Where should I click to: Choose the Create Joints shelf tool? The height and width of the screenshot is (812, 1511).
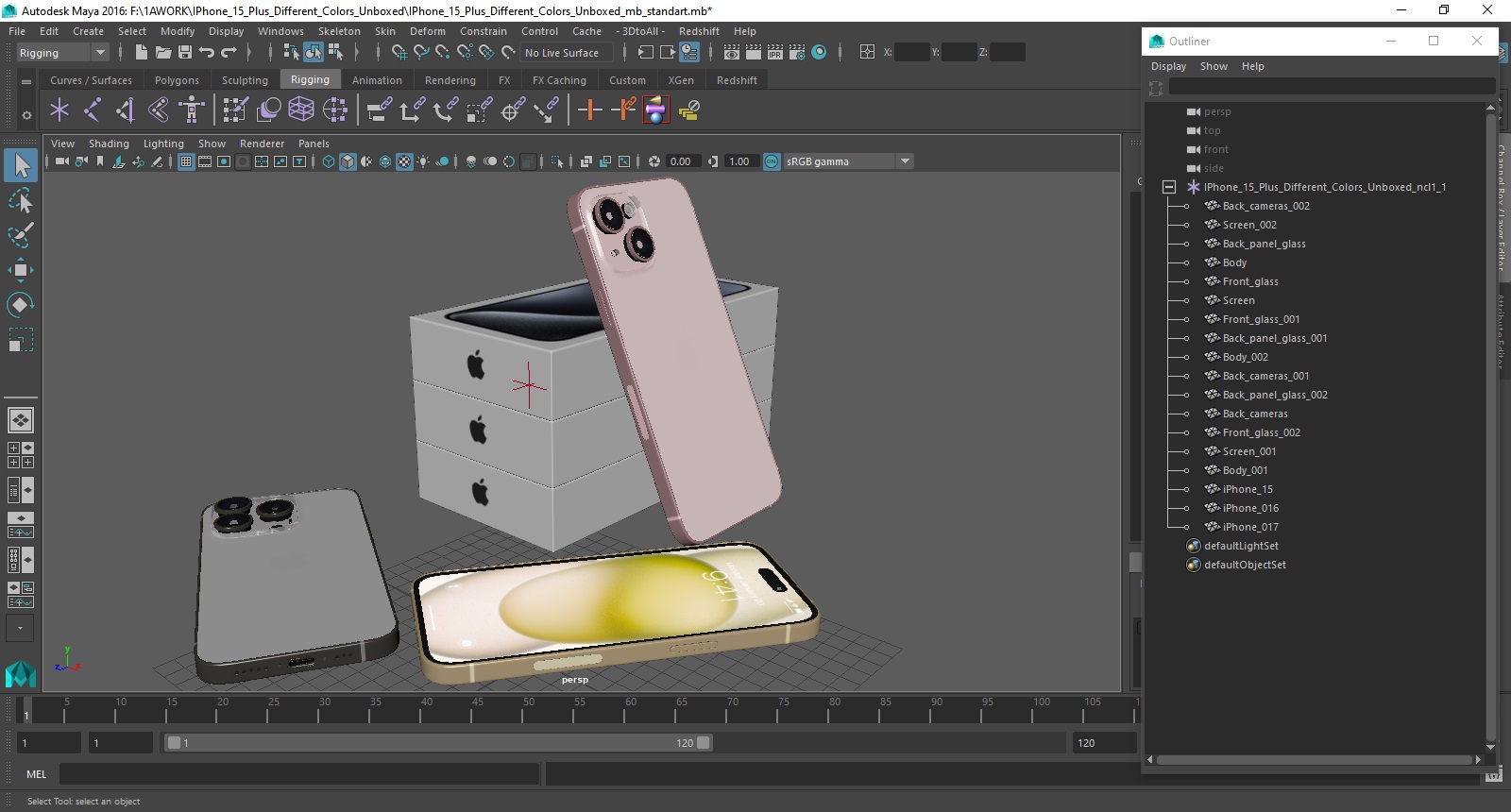tap(93, 110)
